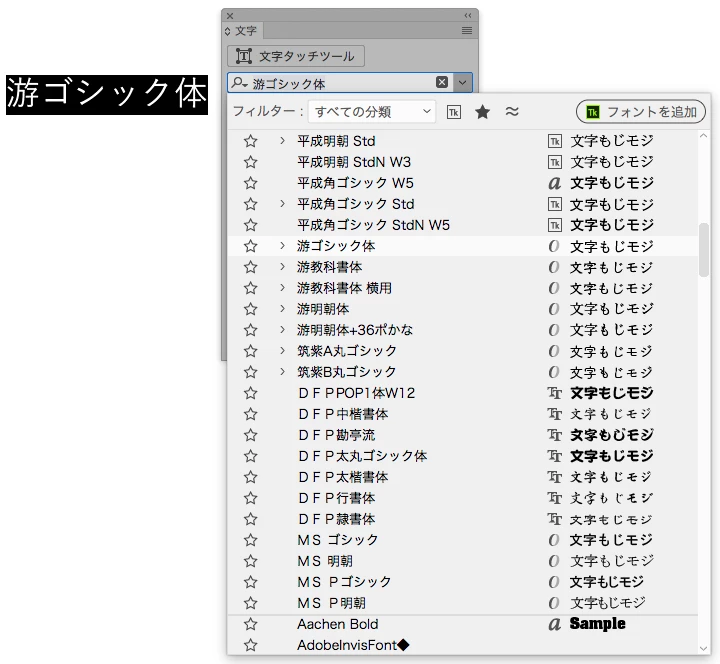Favorite 平成明朝 Std font
Image resolution: width=720 pixels, height=664 pixels.
click(x=250, y=141)
